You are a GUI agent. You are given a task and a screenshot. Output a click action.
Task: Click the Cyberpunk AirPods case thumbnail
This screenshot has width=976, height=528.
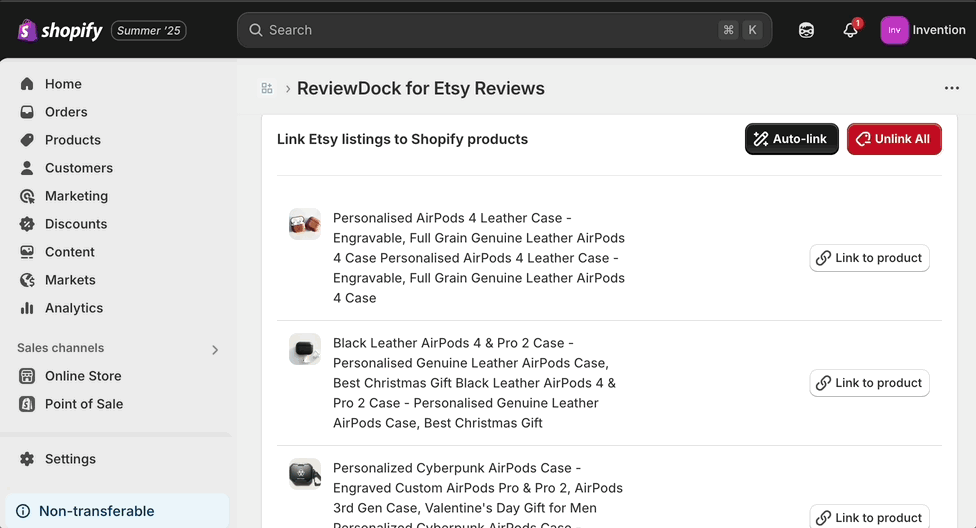(x=305, y=474)
